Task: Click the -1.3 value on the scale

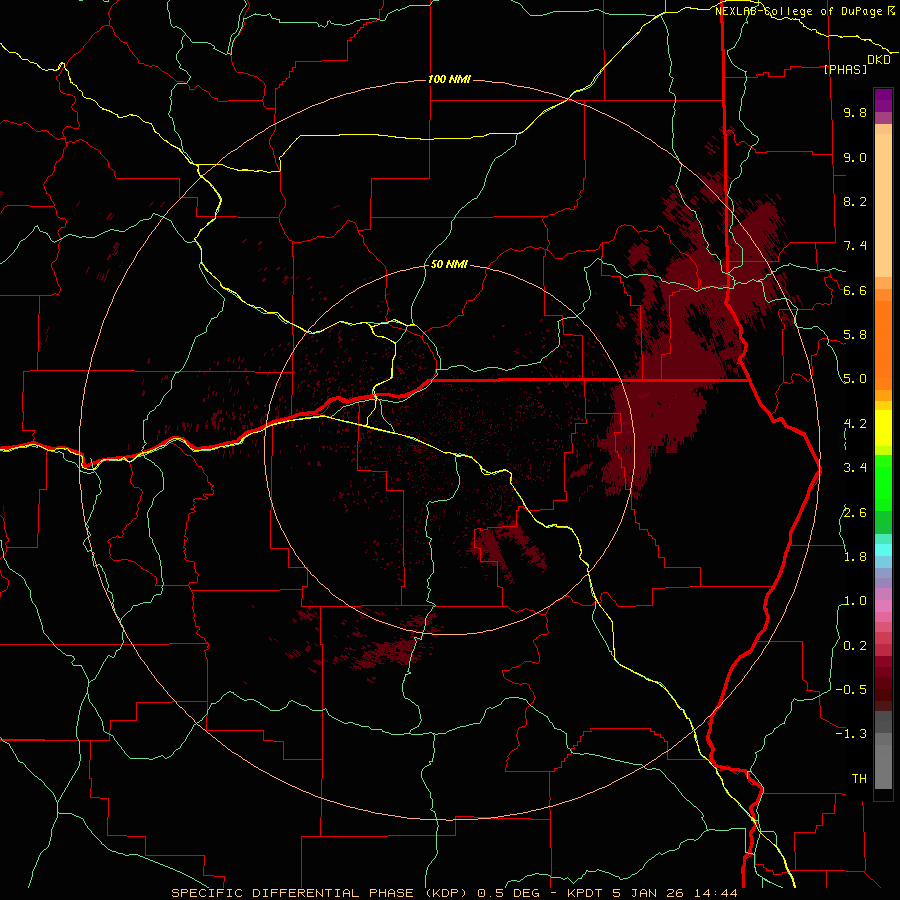Action: 851,734
